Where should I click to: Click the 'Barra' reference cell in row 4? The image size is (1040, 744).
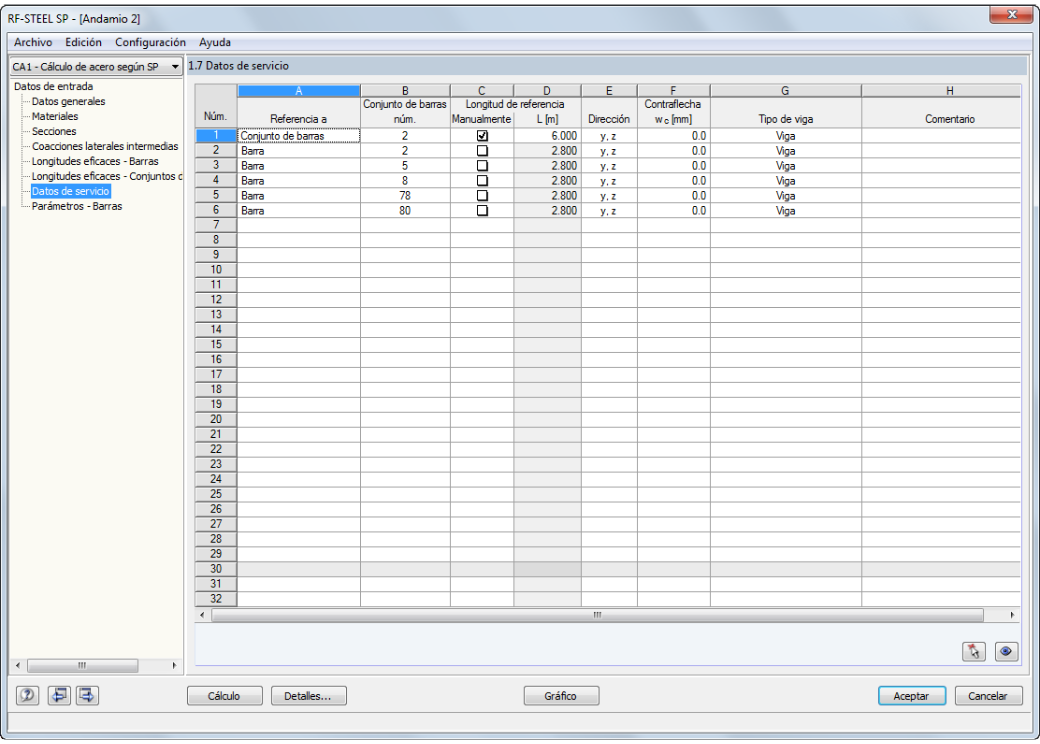tap(298, 181)
